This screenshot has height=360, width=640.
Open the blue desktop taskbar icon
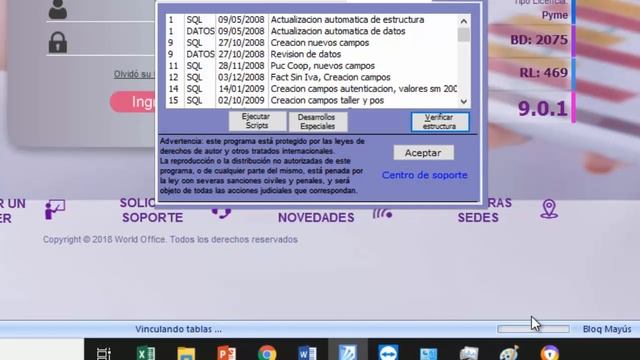coord(429,353)
